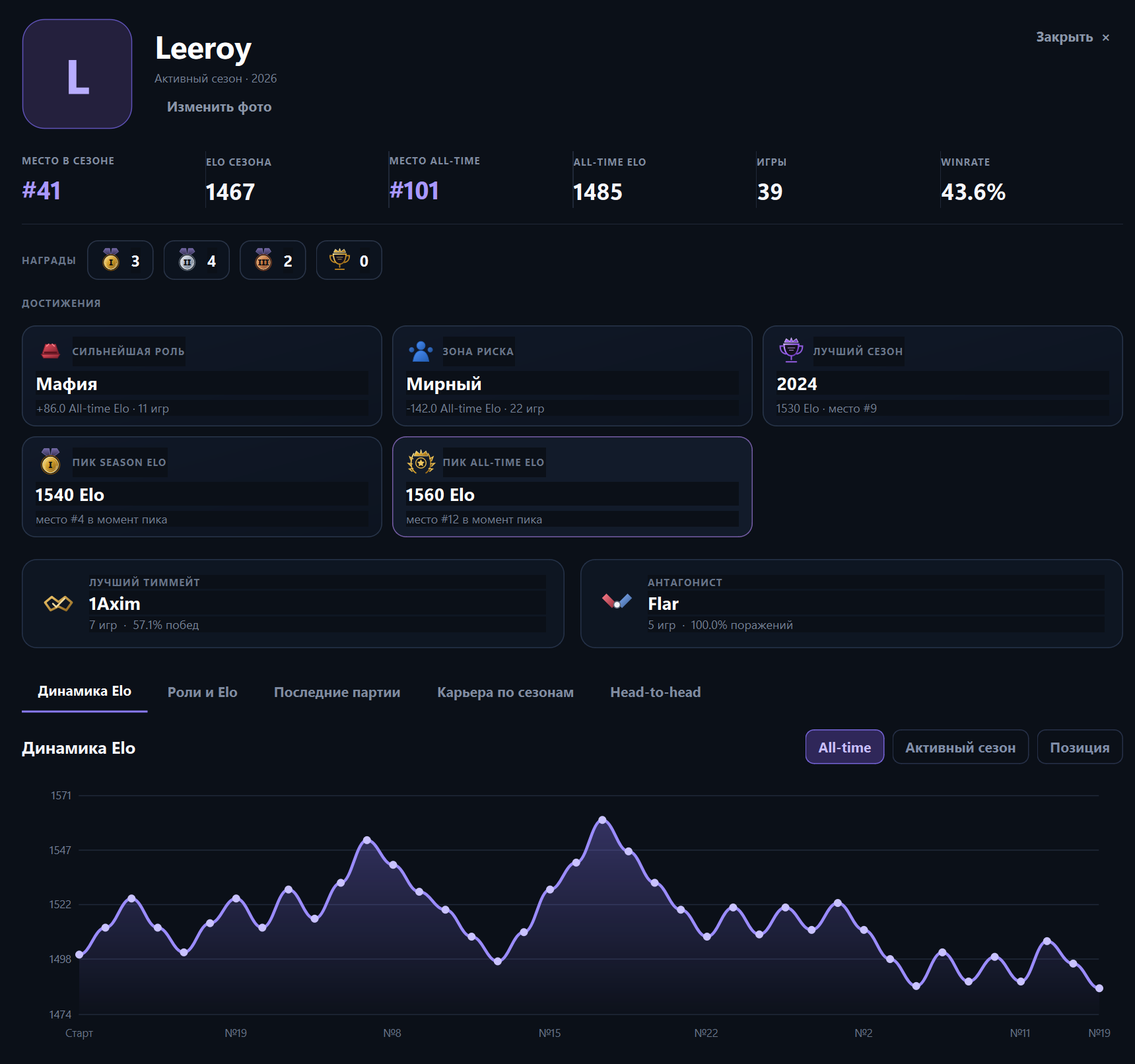Click the 2024 best season card title
1135x1064 pixels.
click(796, 384)
